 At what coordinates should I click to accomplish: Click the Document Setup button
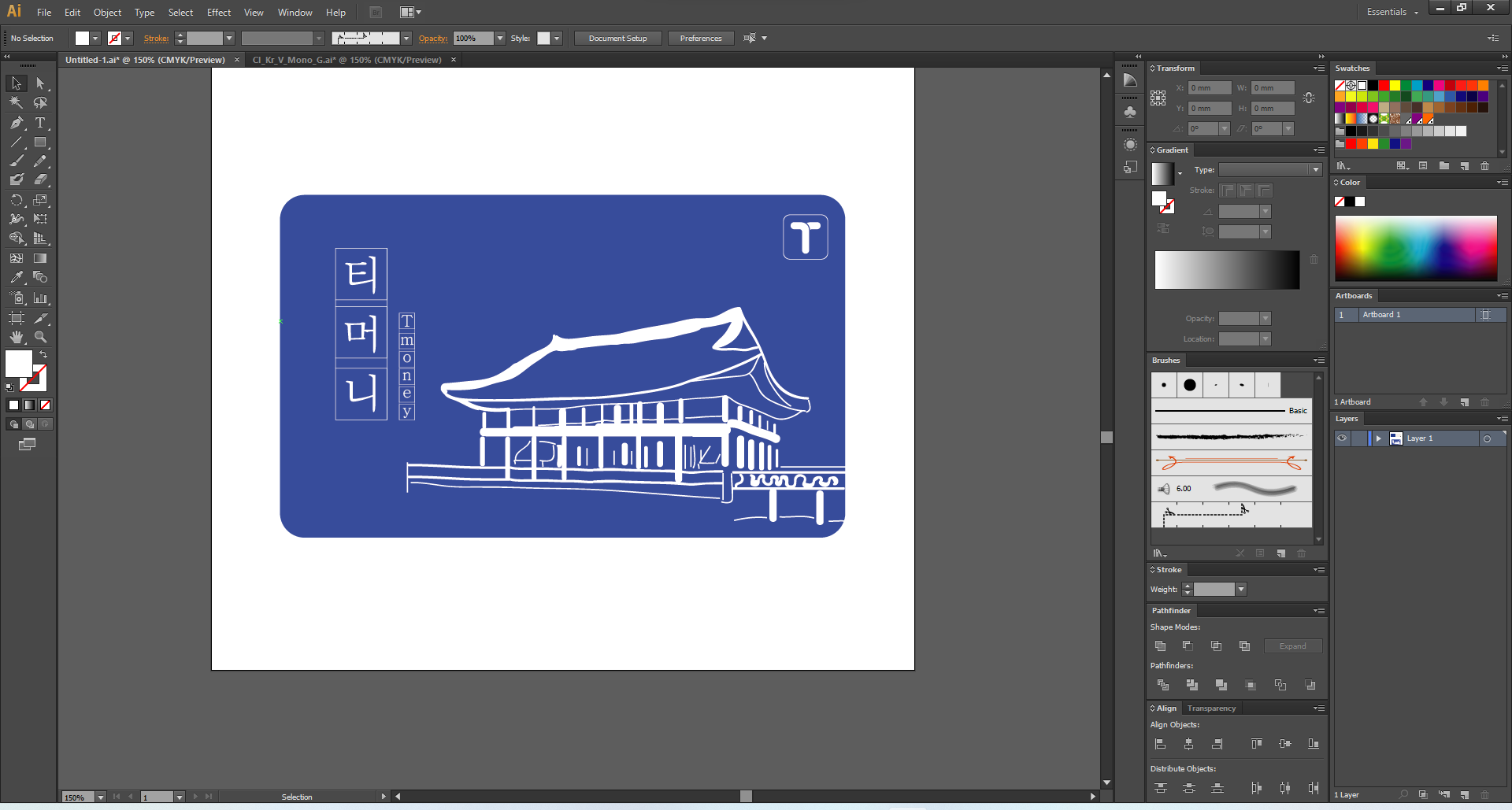click(x=617, y=39)
